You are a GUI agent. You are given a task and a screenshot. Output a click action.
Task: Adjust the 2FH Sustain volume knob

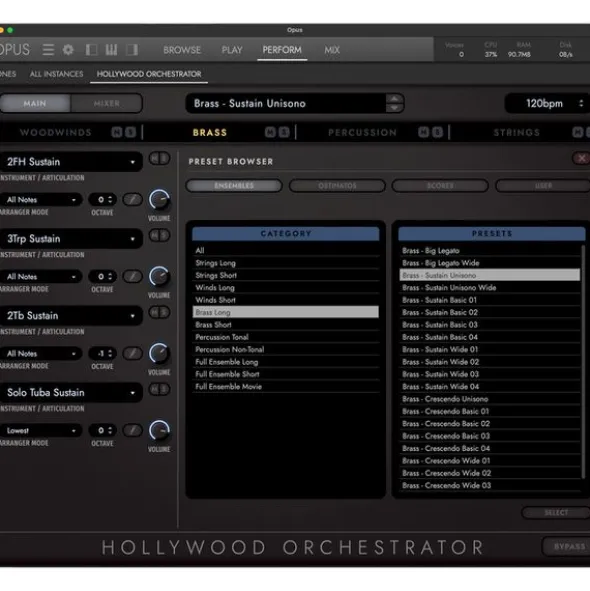[x=159, y=200]
